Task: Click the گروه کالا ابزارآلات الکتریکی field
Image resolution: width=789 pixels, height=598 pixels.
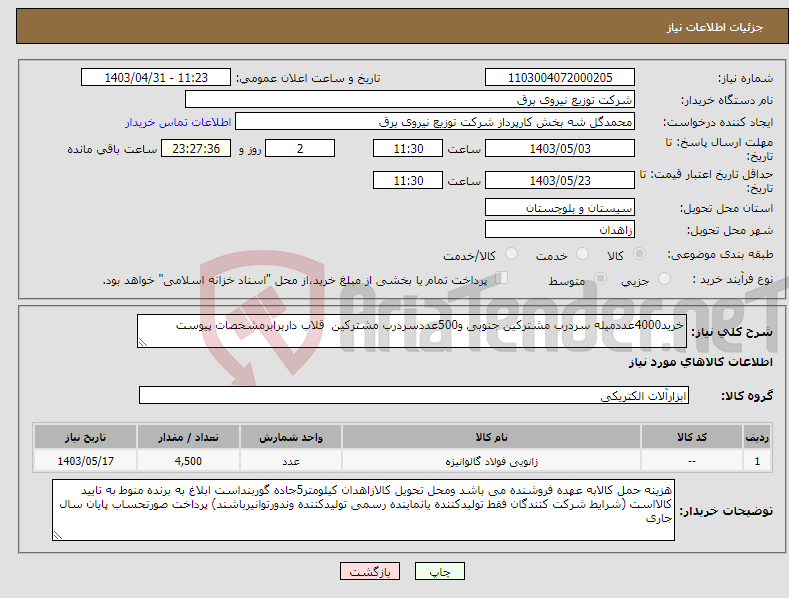Action: click(x=414, y=395)
